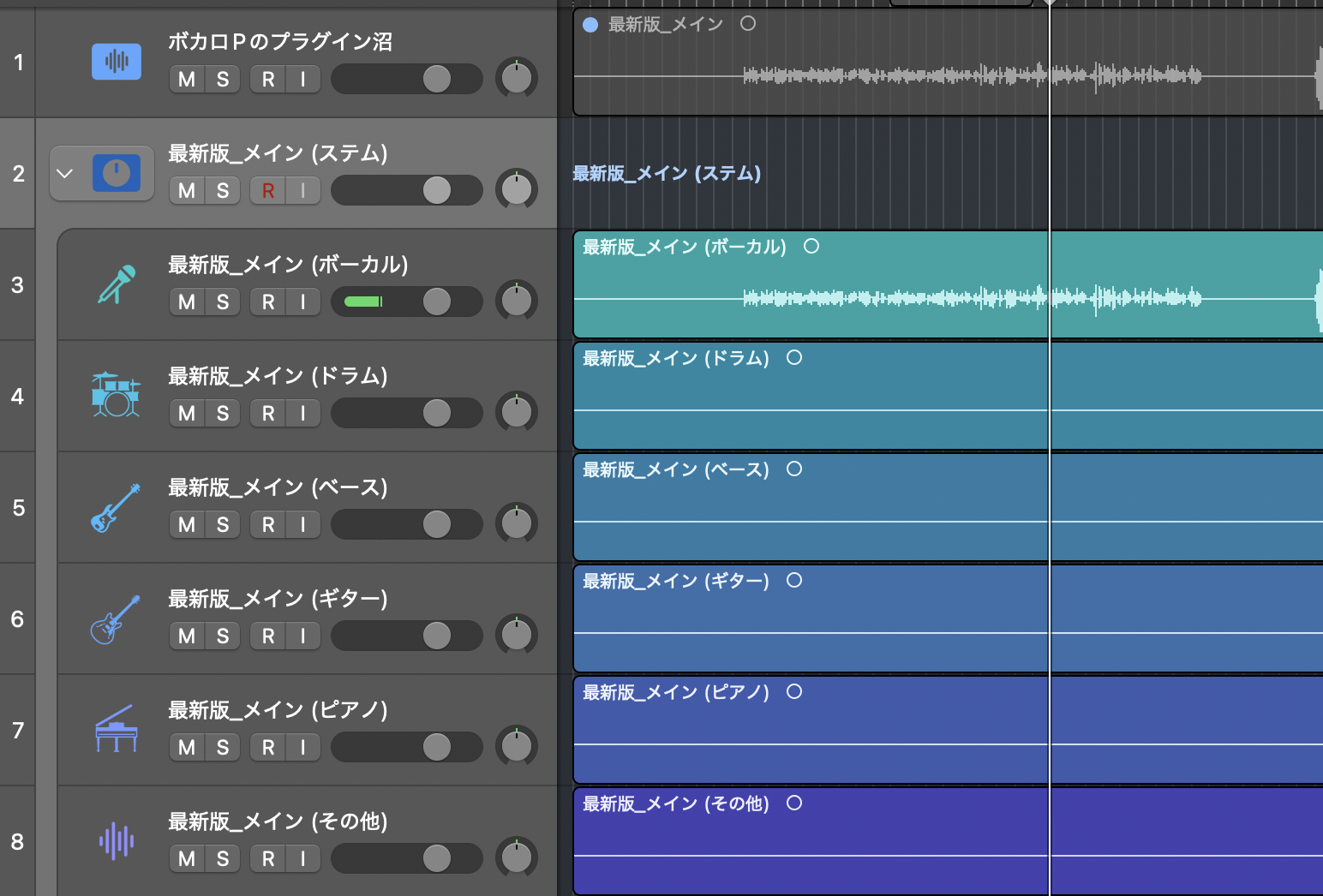
Task: Click the 最新版_メイン (その他) track name
Action: click(x=278, y=821)
